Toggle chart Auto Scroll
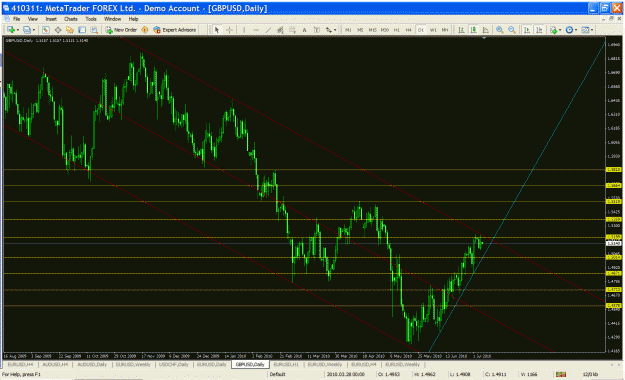 pyautogui.click(x=527, y=30)
